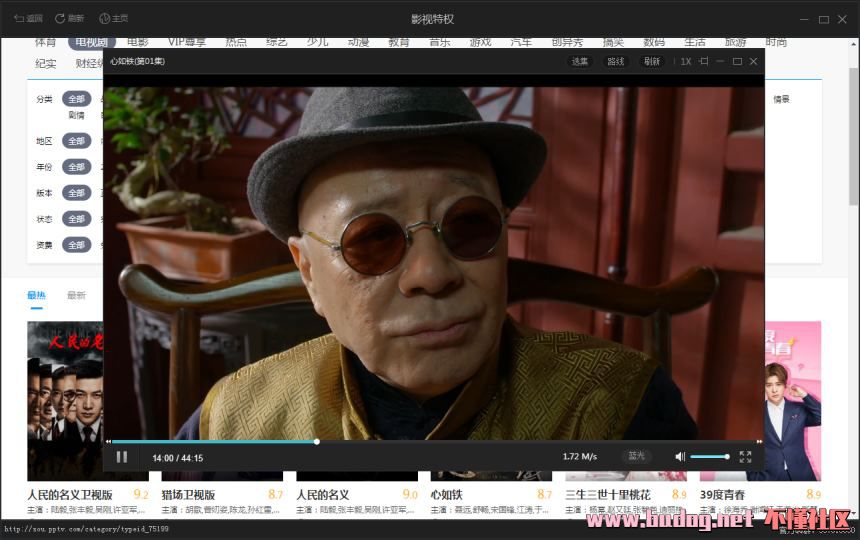Viewport: 860px width, 540px height.
Task: Open the 猎场卫视版 title link
Action: pyautogui.click(x=188, y=494)
